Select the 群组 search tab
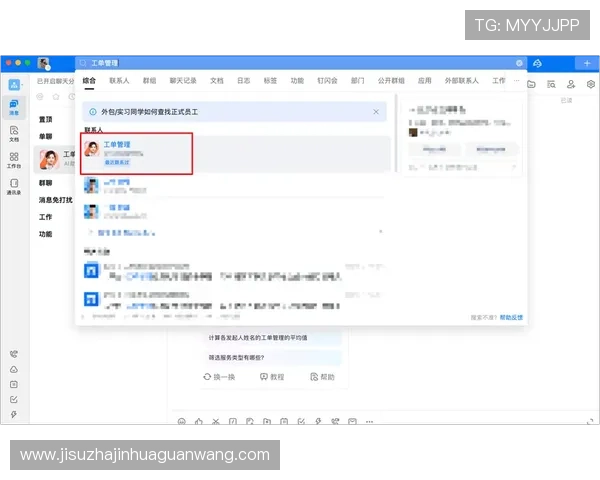Viewport: 600px width, 480px height. coord(149,80)
